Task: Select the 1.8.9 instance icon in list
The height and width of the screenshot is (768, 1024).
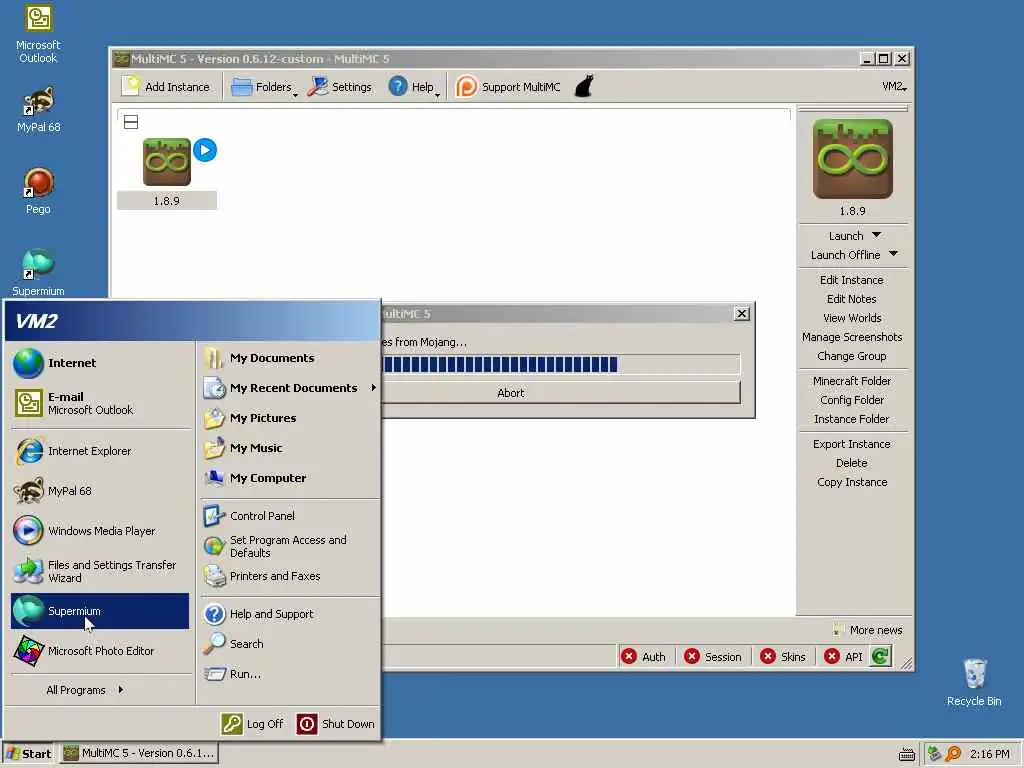Action: coord(167,162)
